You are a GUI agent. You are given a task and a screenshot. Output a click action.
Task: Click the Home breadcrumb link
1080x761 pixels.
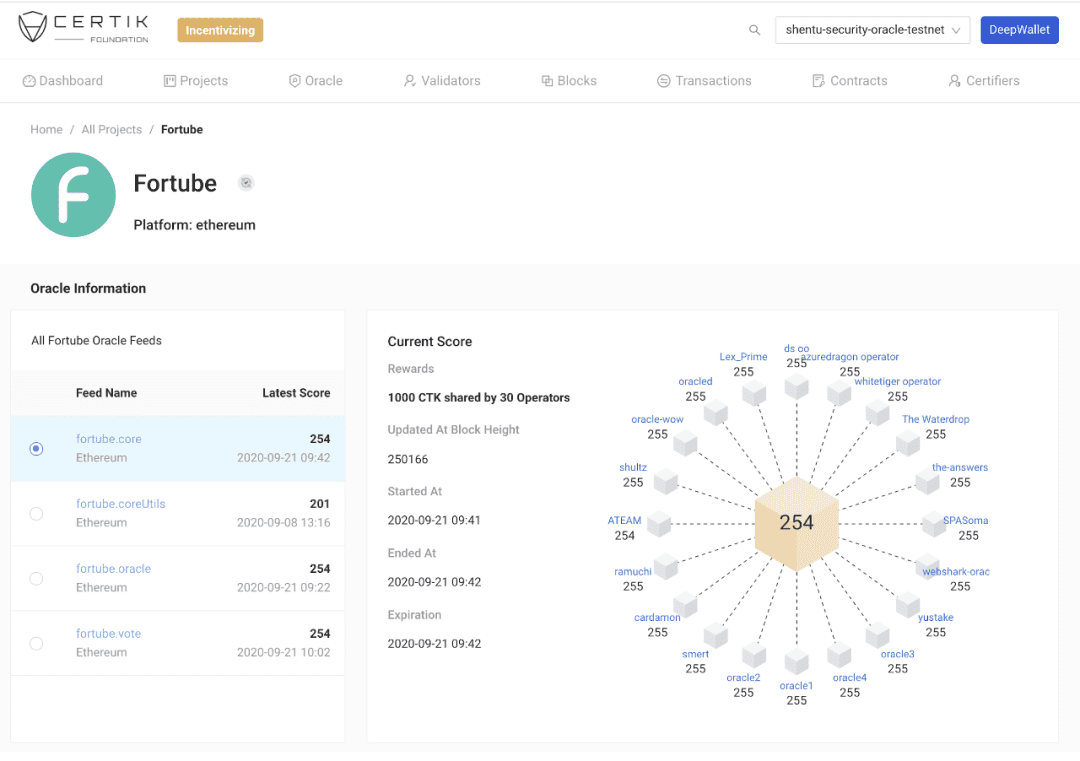coord(46,129)
